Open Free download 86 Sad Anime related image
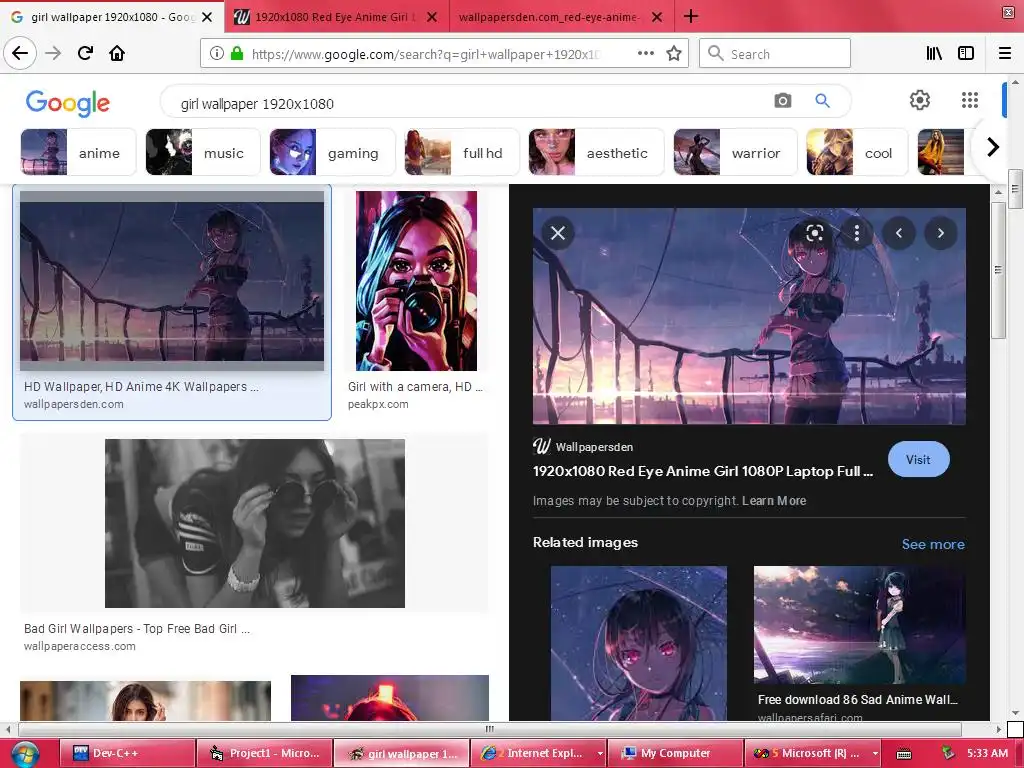Viewport: 1024px width, 768px height. [859, 625]
